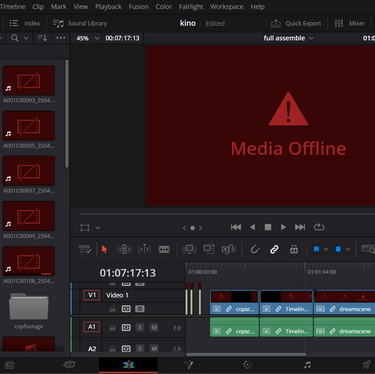Solo the A1 audio track

click(140, 328)
